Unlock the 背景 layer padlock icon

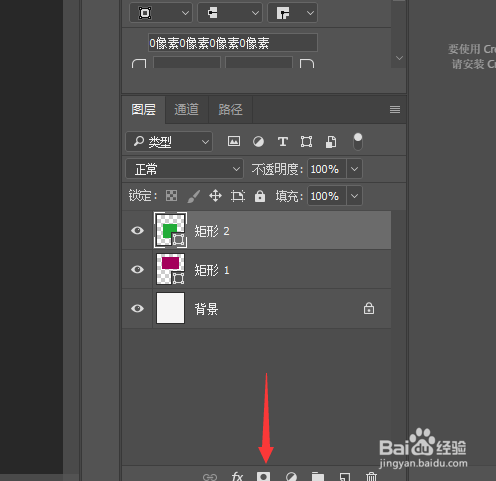click(369, 308)
